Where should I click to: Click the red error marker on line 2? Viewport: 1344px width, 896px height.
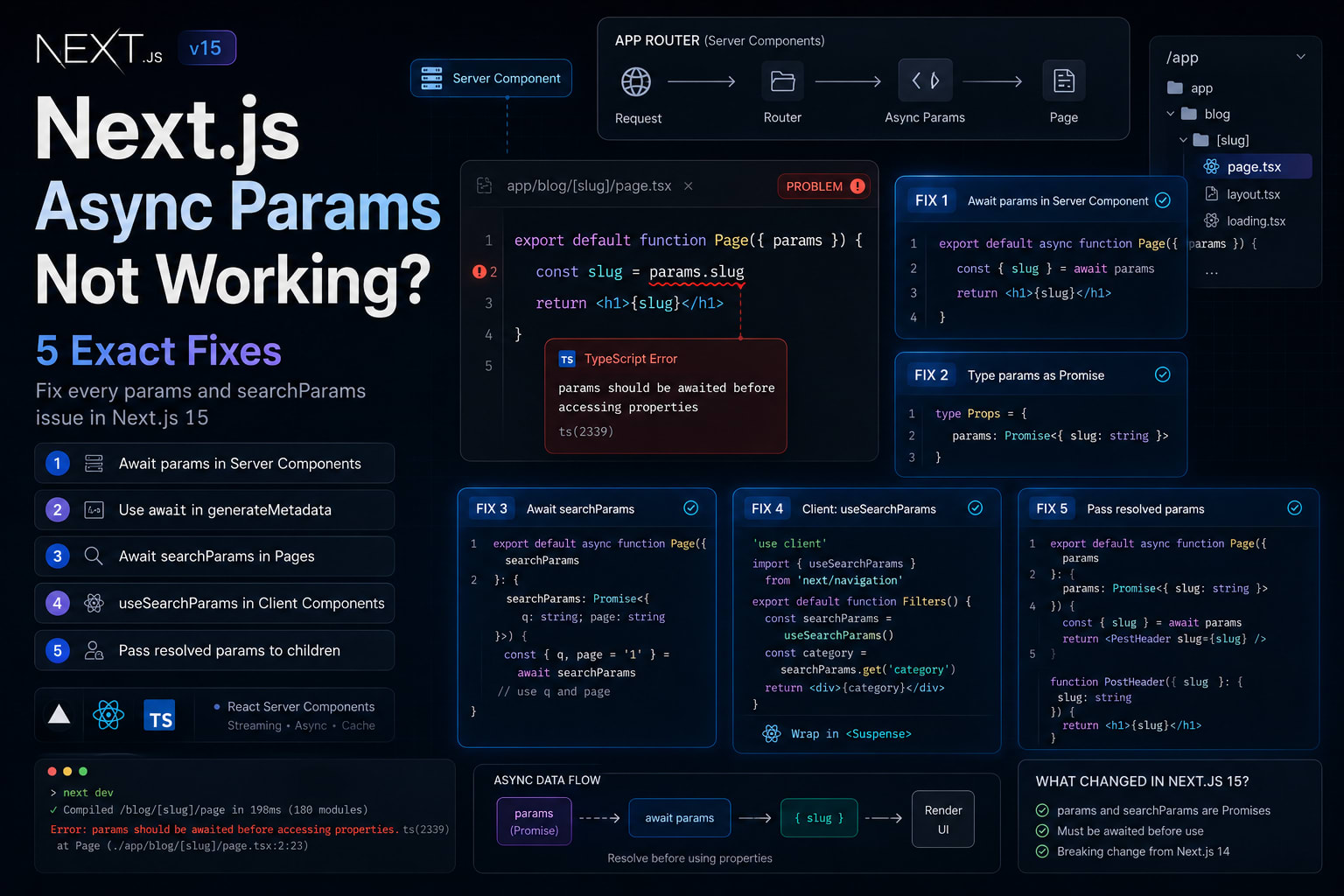tap(479, 272)
